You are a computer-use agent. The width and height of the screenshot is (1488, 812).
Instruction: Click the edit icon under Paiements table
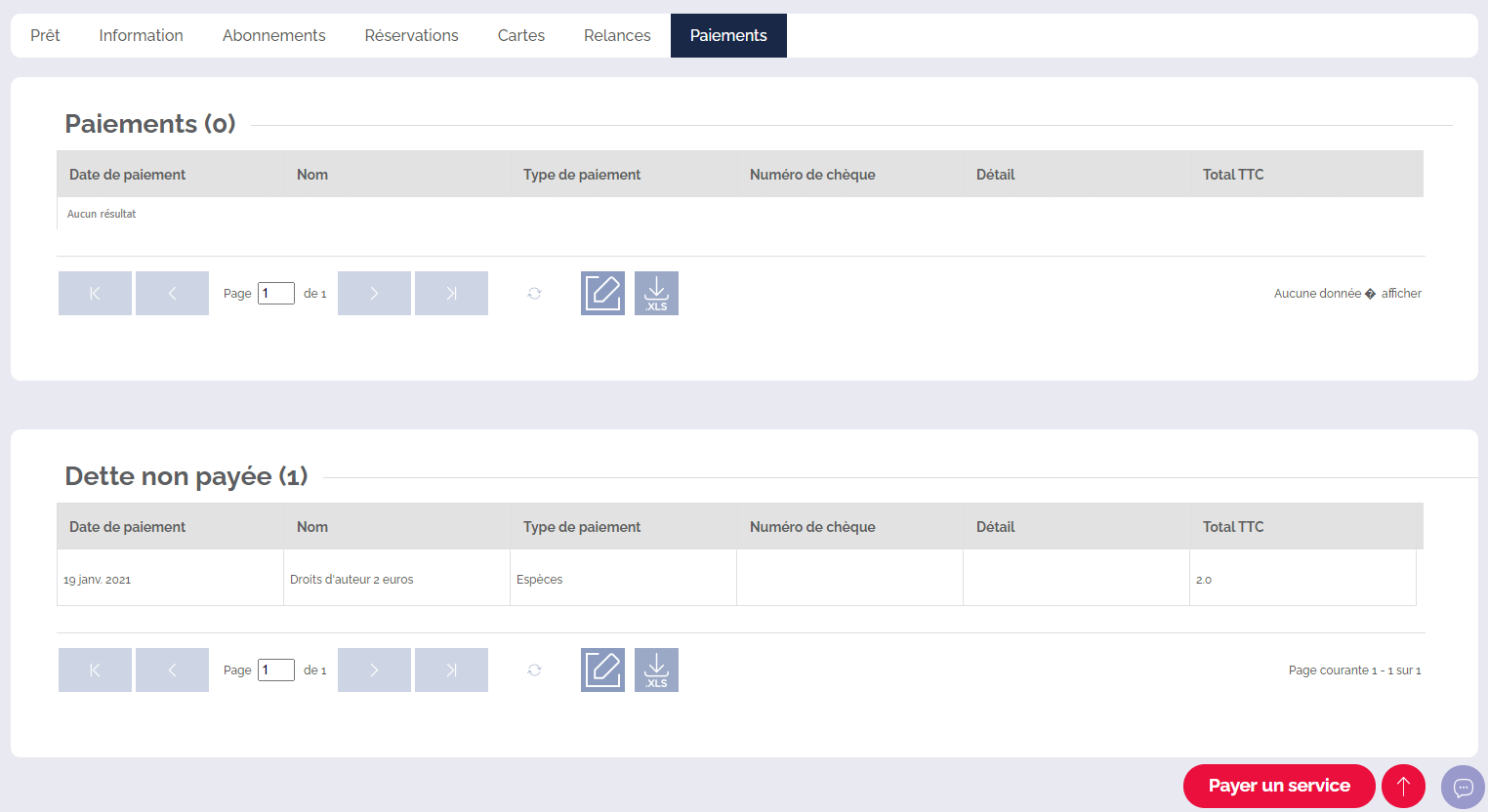(x=602, y=293)
